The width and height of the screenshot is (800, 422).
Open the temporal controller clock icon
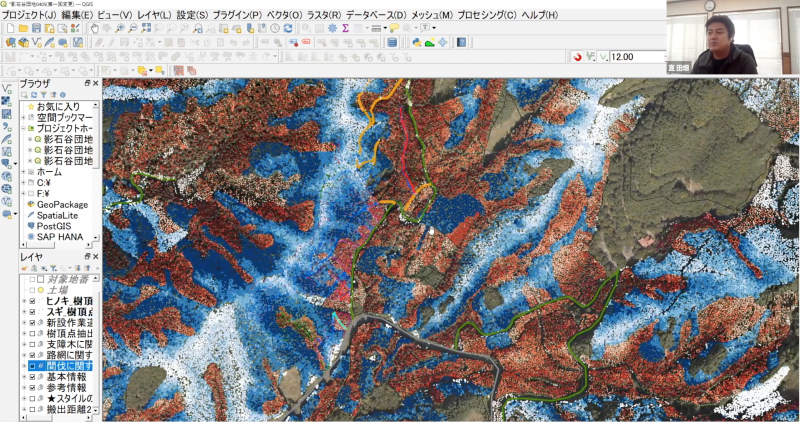tap(275, 29)
